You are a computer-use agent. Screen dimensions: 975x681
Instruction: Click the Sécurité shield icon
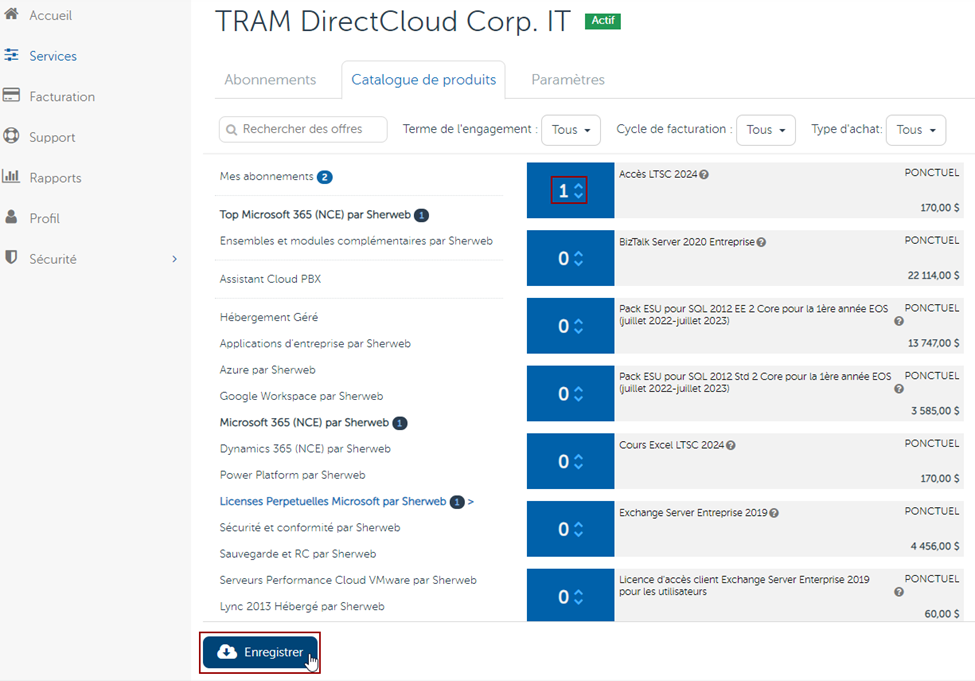11,257
